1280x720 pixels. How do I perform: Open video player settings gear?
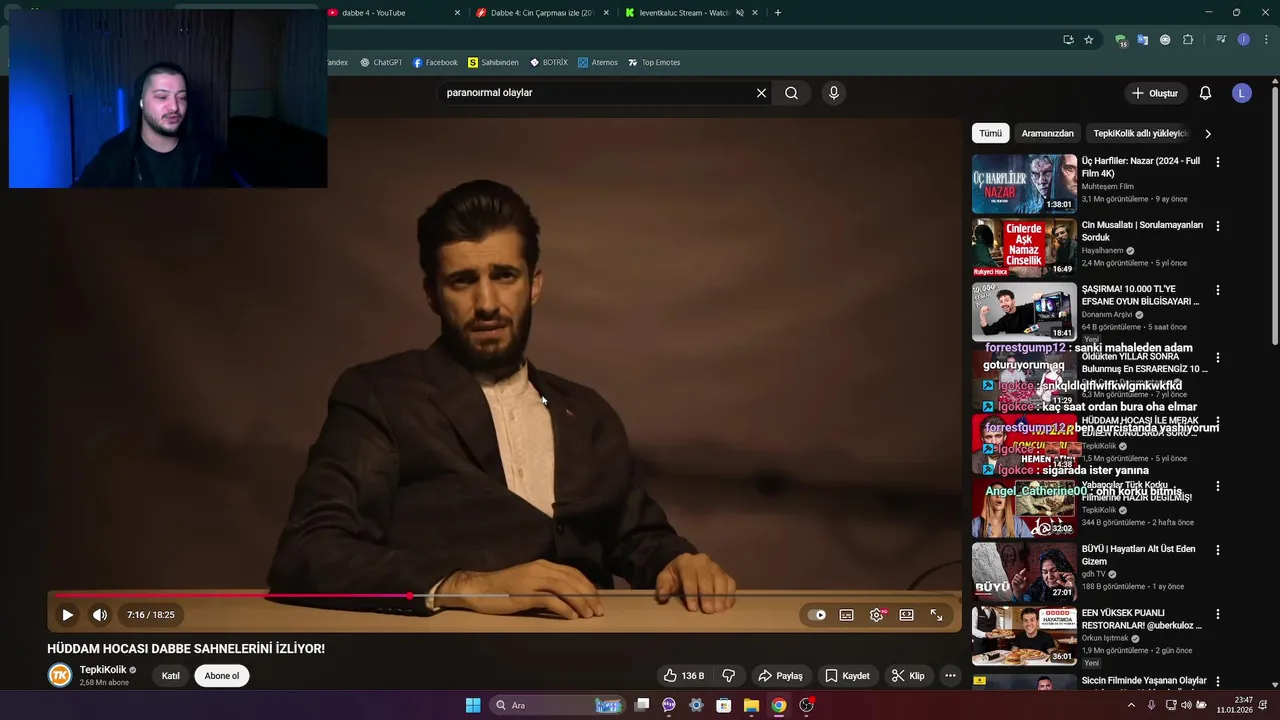click(877, 615)
